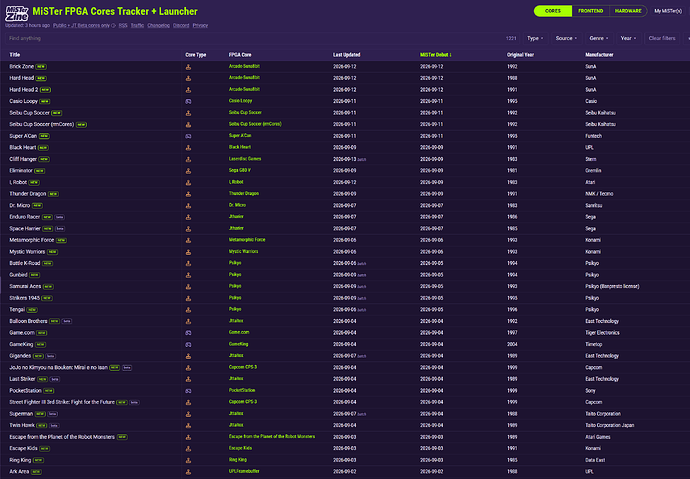Screen dimensions: 690x479
Task: Click the Clear filters button
Action: (662, 38)
